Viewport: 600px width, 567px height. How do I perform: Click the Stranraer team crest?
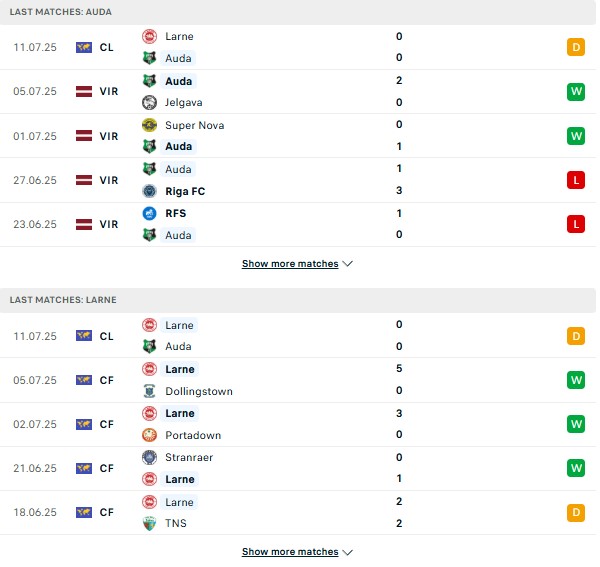coord(149,457)
